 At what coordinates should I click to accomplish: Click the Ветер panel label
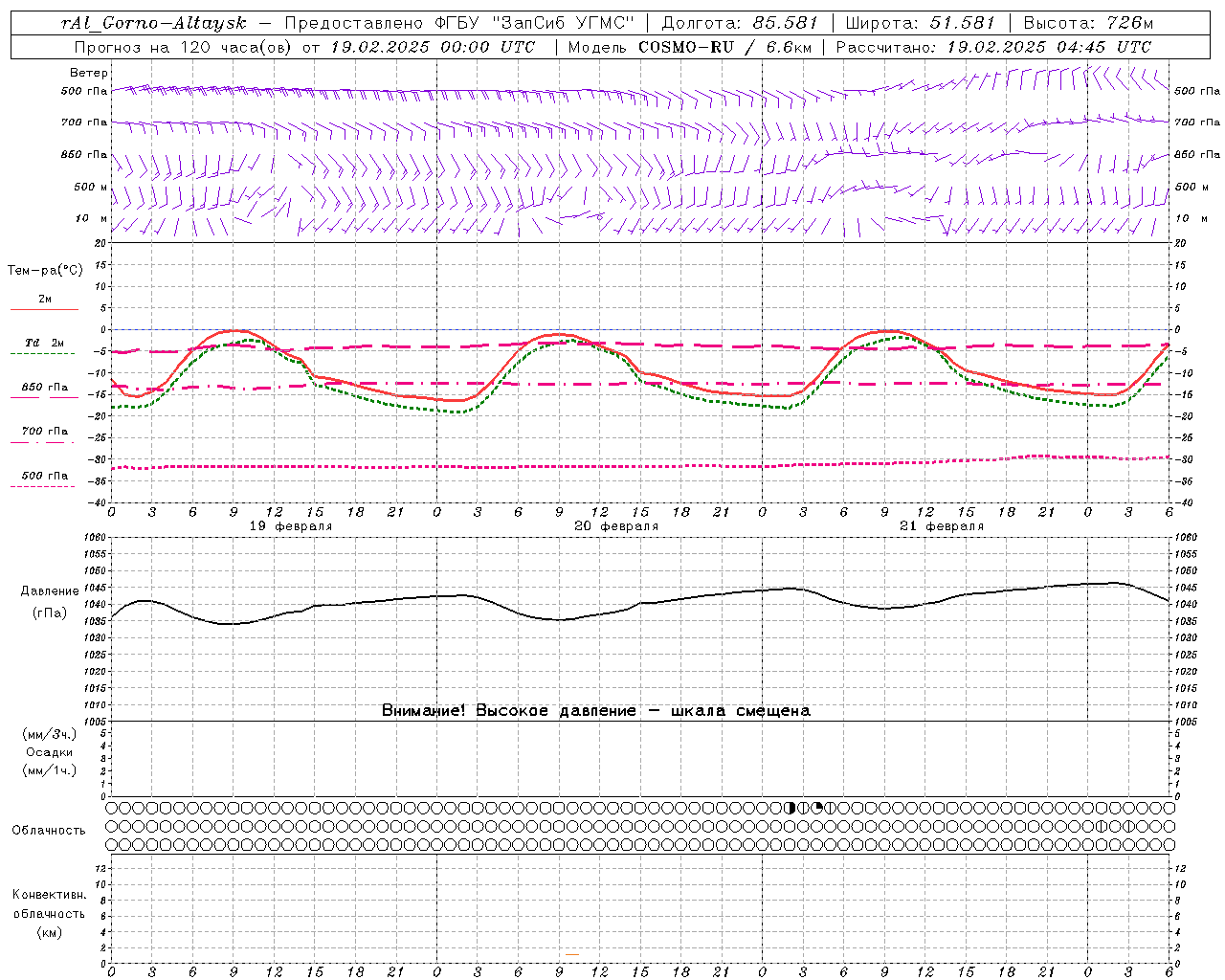pos(89,73)
